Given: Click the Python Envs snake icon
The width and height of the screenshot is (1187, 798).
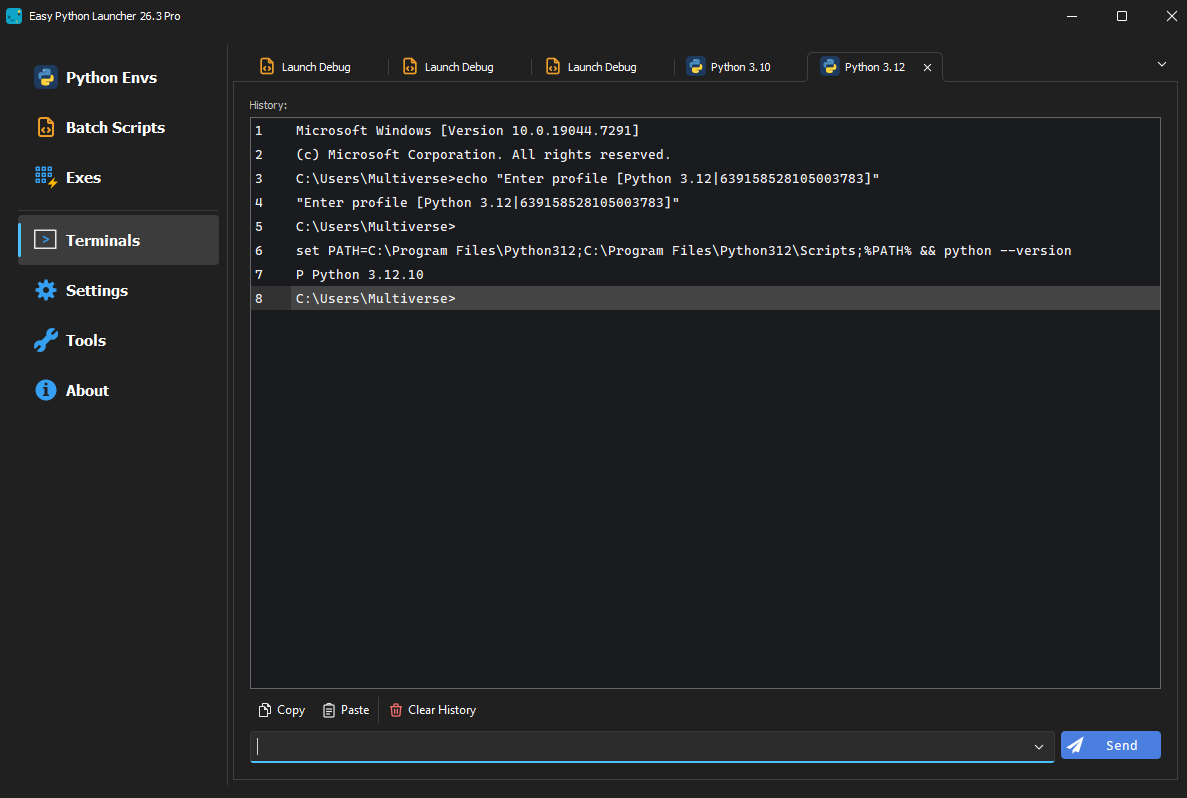Looking at the screenshot, I should point(45,77).
